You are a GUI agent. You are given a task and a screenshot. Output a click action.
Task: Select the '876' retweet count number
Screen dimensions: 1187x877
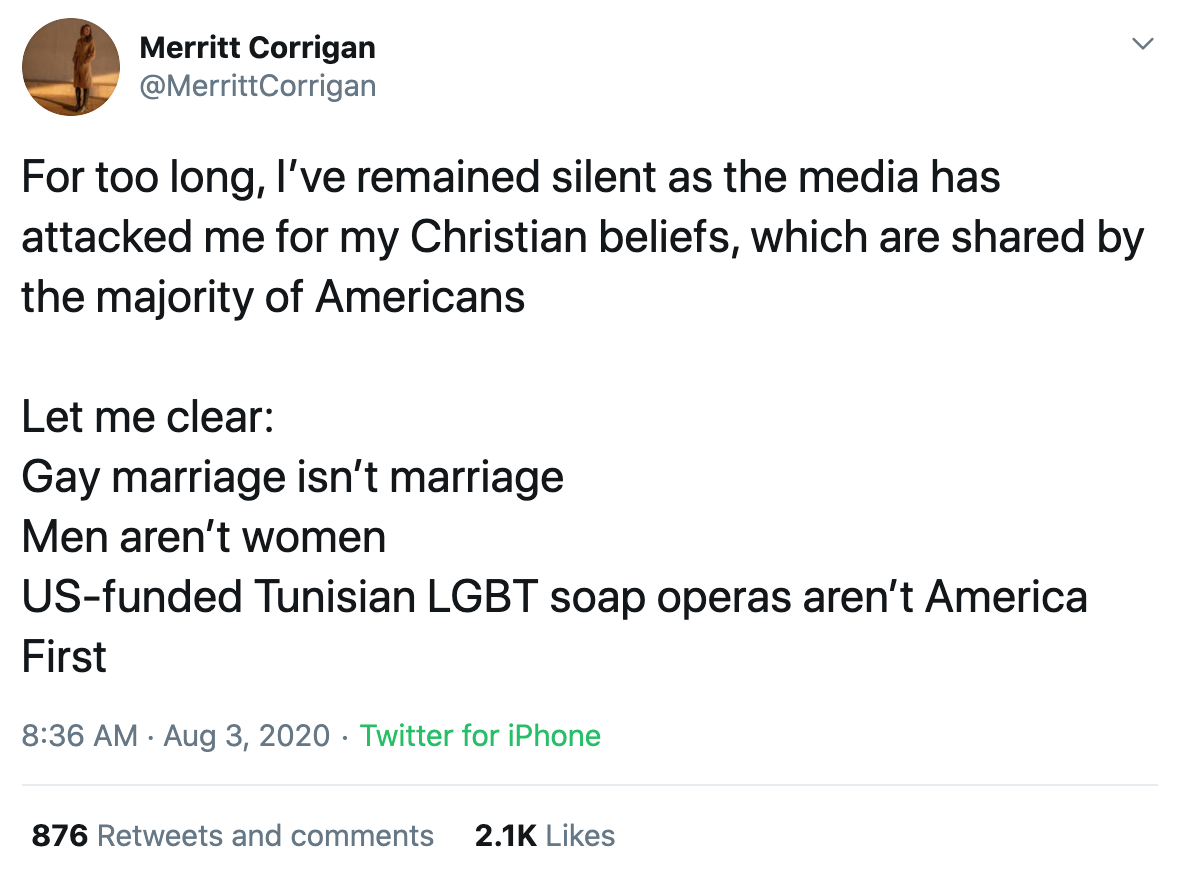click(60, 835)
